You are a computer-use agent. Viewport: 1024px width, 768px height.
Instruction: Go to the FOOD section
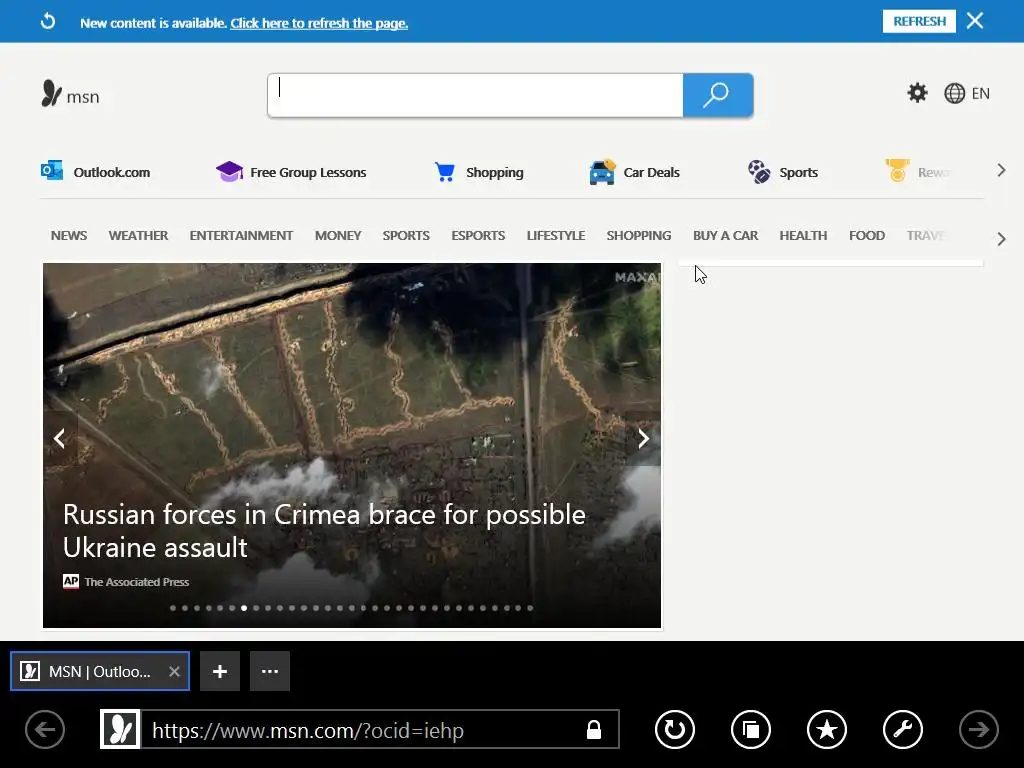coord(867,235)
